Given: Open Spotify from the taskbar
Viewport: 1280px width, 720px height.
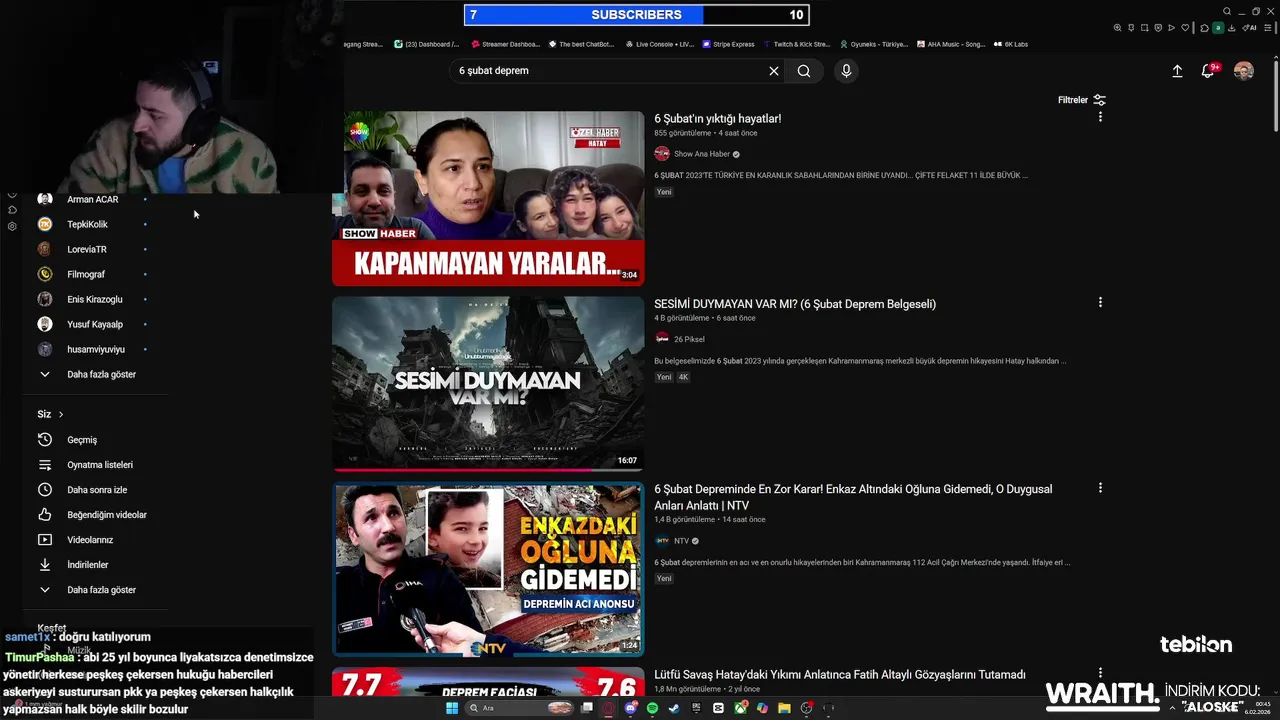Looking at the screenshot, I should [652, 708].
